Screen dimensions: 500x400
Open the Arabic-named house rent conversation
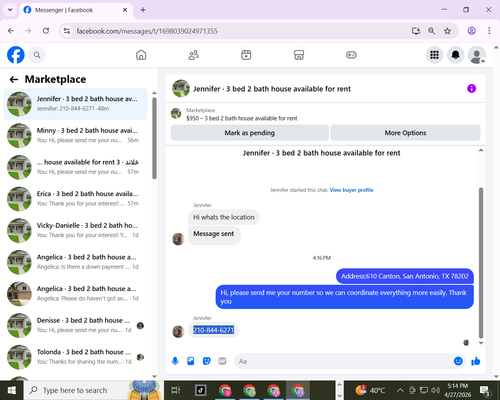point(75,167)
